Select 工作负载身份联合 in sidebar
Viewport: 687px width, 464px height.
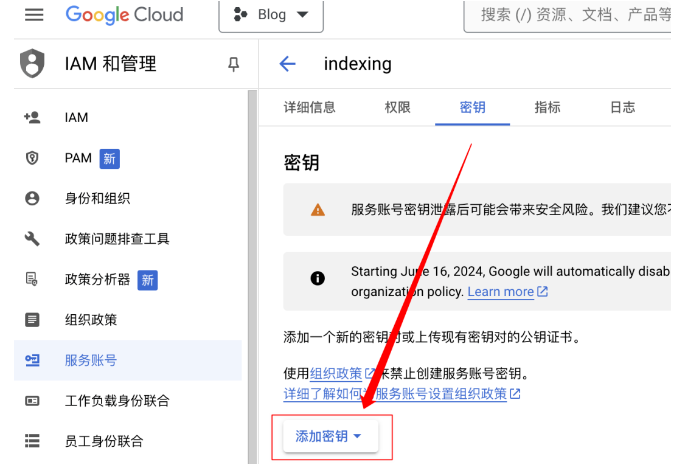(x=117, y=401)
